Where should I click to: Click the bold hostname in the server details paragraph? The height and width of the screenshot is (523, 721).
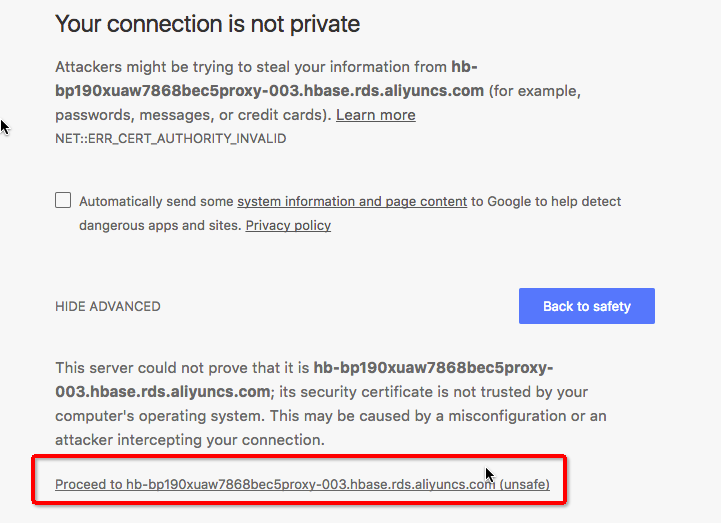click(304, 379)
